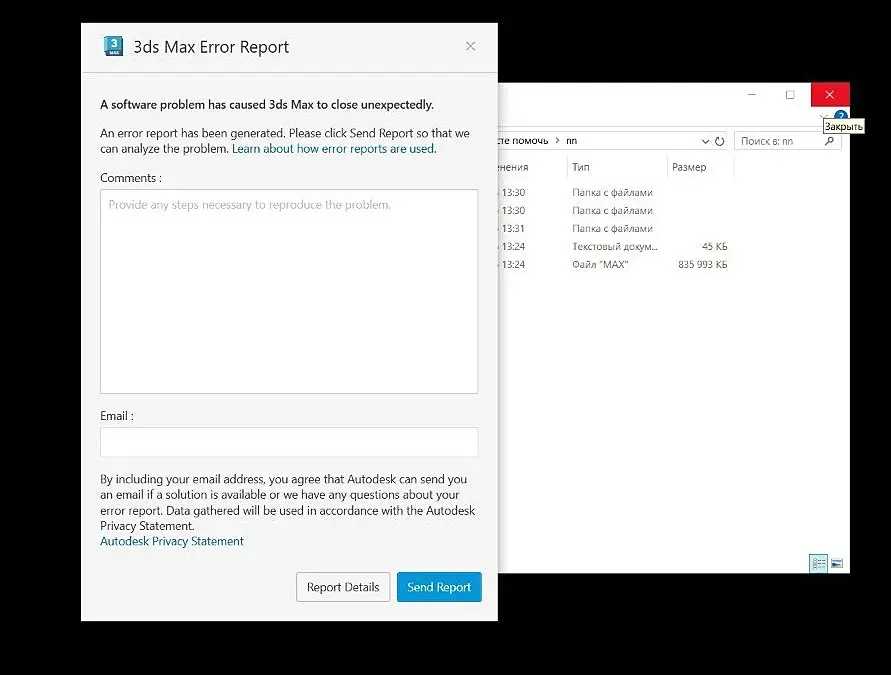891x675 pixels.
Task: Click the magnifier search icon
Action: point(830,141)
